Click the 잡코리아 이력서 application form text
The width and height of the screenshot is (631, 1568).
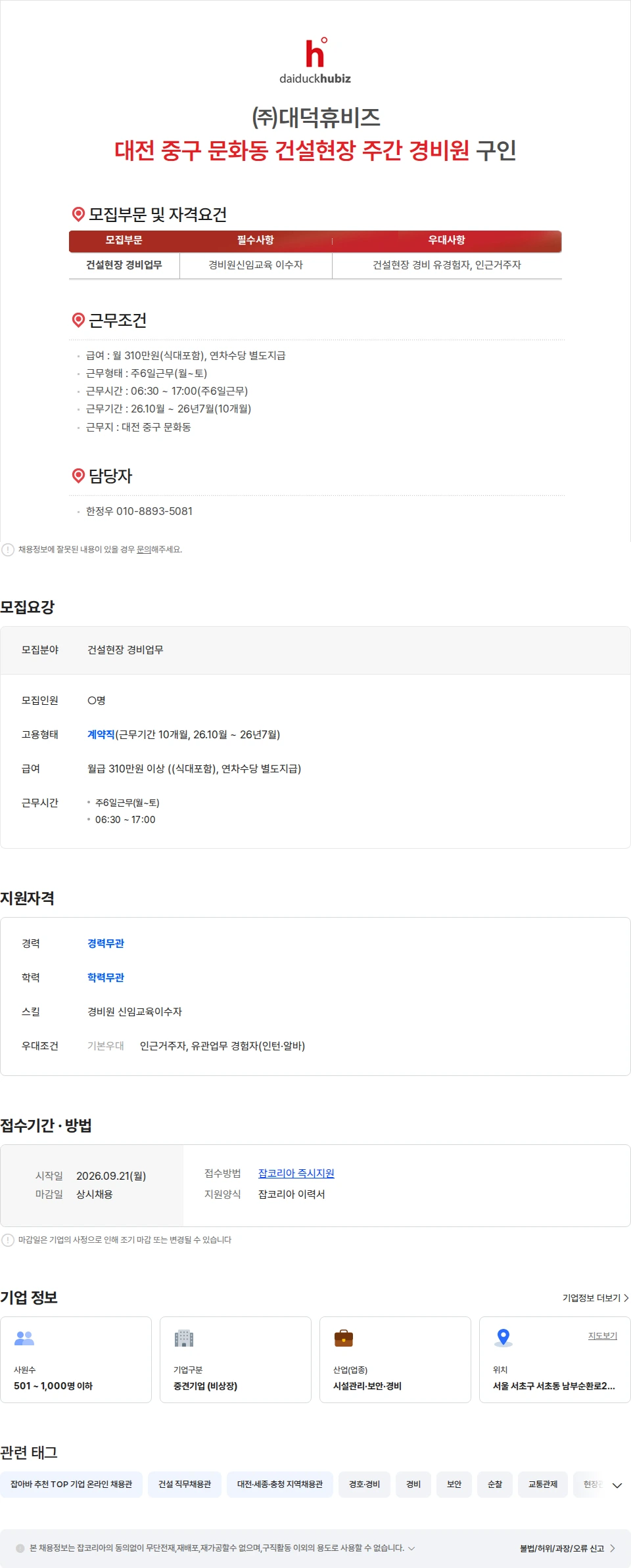pyautogui.click(x=292, y=1194)
